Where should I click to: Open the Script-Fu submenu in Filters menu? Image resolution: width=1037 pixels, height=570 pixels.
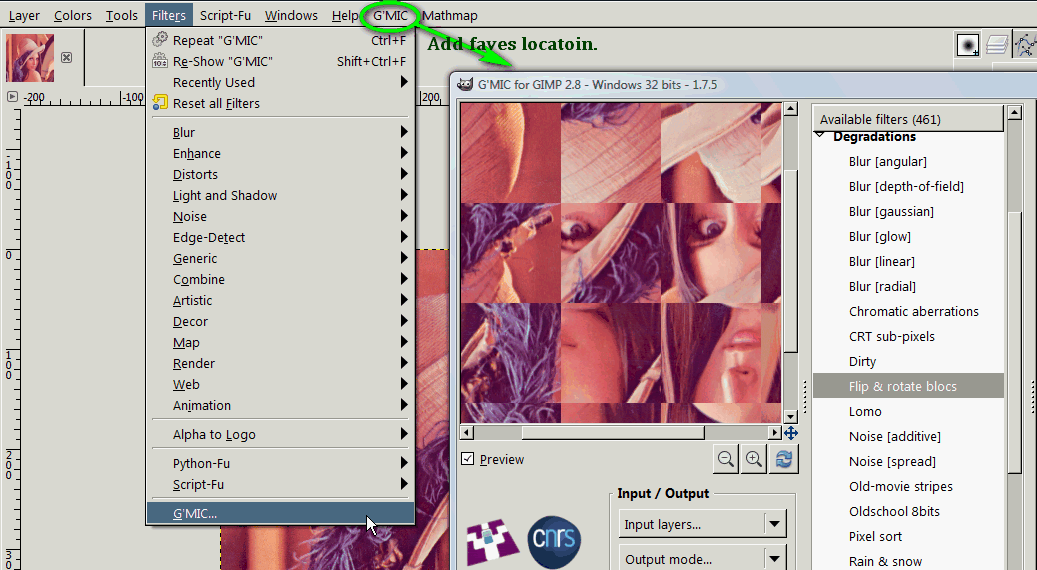[x=282, y=485]
